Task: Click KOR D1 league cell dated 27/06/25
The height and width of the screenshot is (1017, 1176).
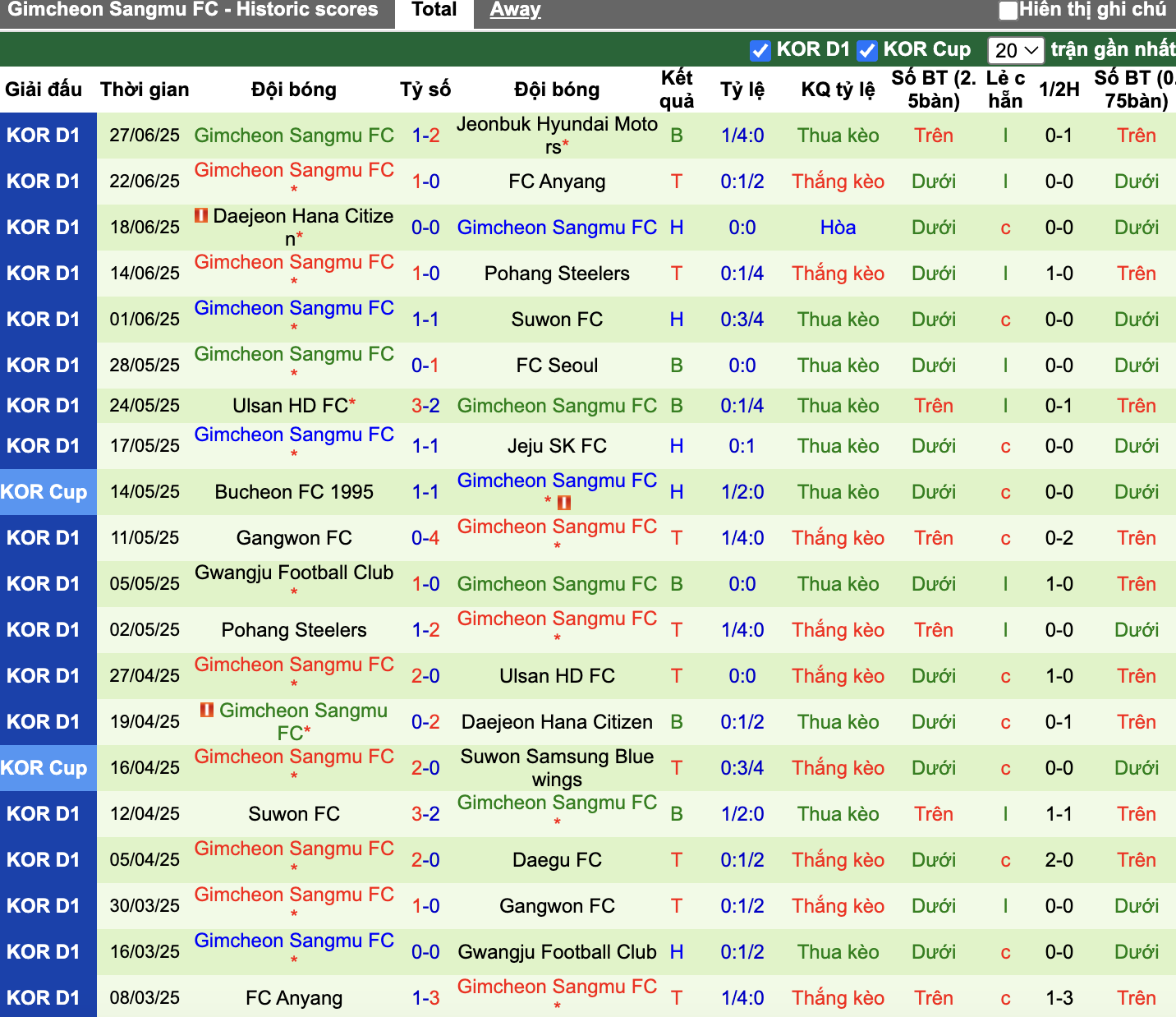Action: [x=48, y=136]
